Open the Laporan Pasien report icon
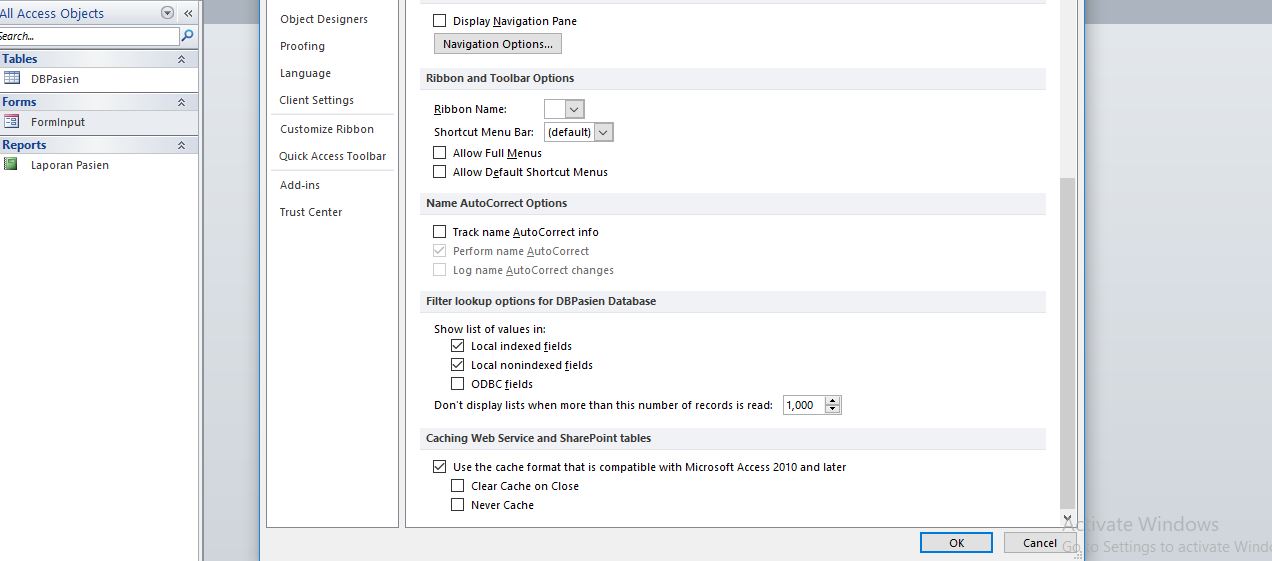This screenshot has height=561, width=1272. point(11,164)
